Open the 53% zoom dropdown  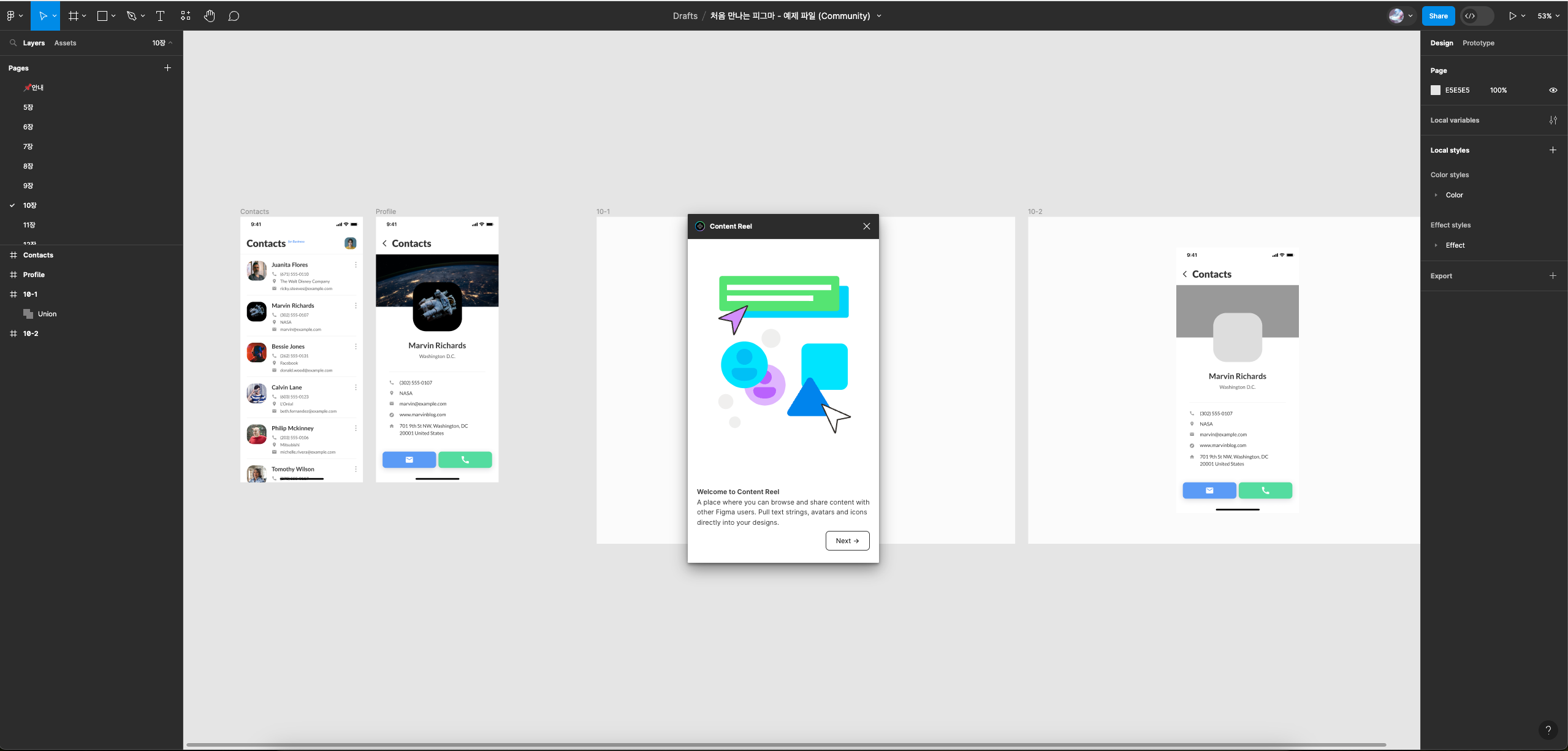[1548, 16]
